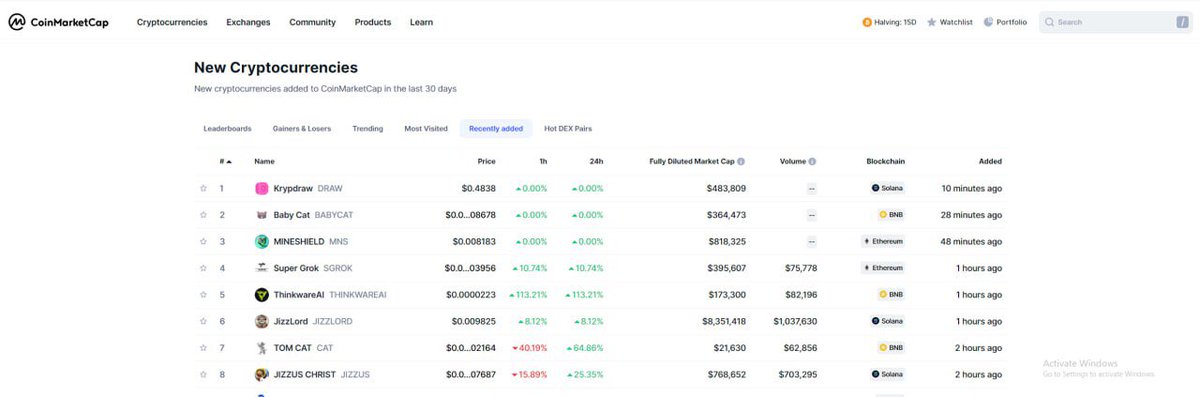Open the Products nav menu

[x=373, y=22]
